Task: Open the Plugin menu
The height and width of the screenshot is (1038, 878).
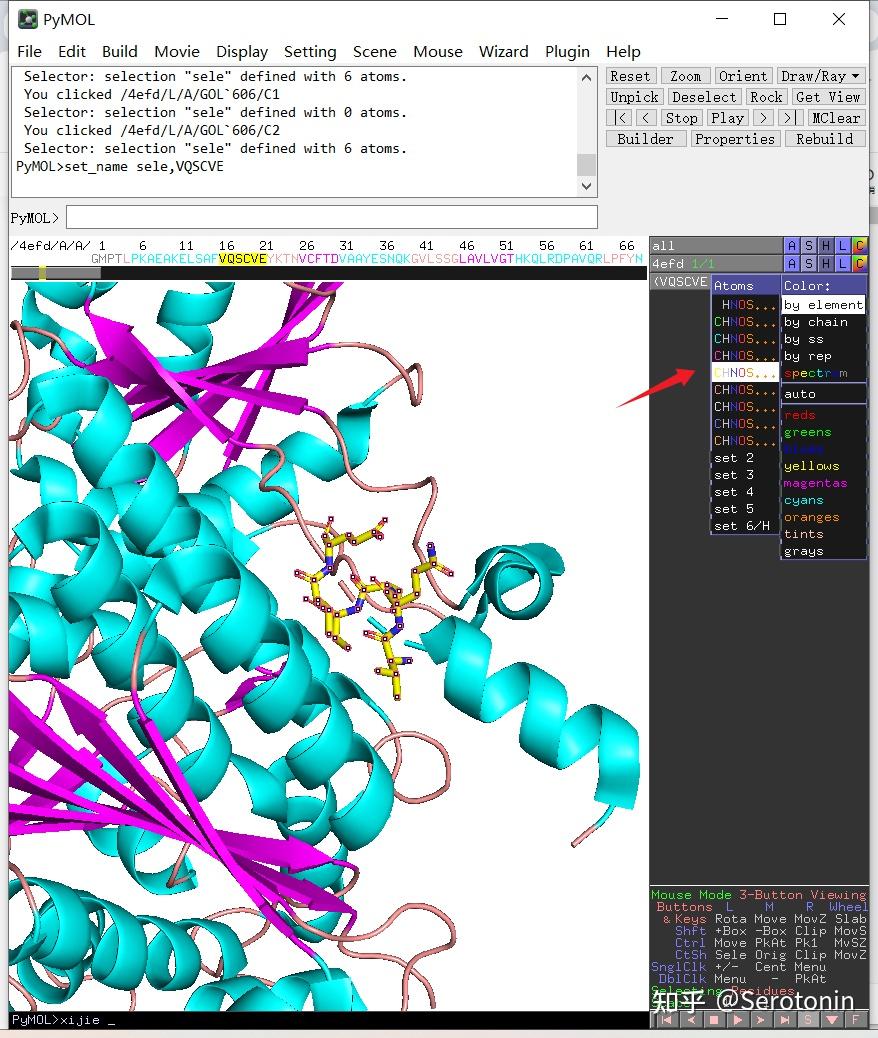Action: 567,52
